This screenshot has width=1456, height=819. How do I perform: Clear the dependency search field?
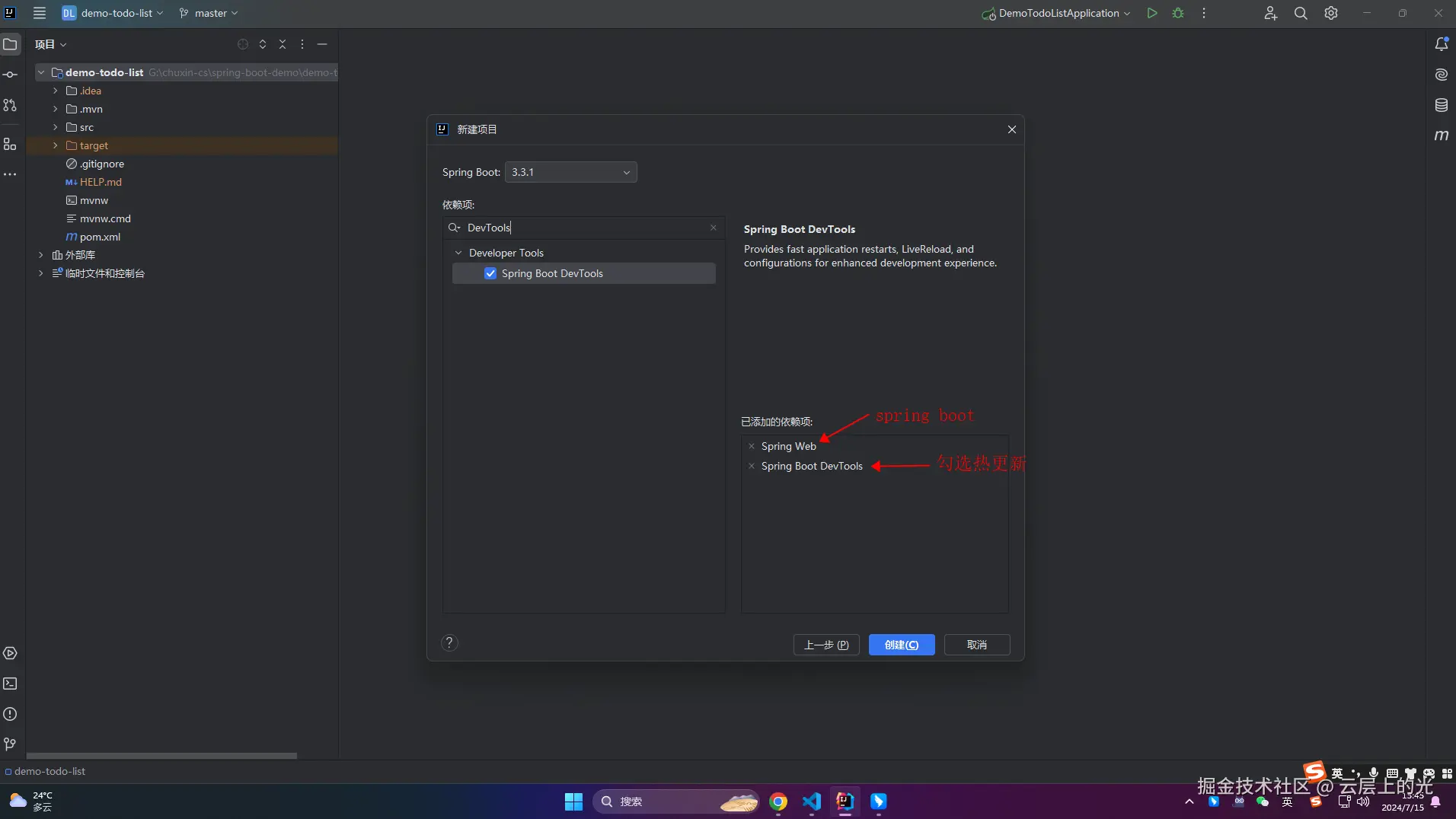point(714,228)
